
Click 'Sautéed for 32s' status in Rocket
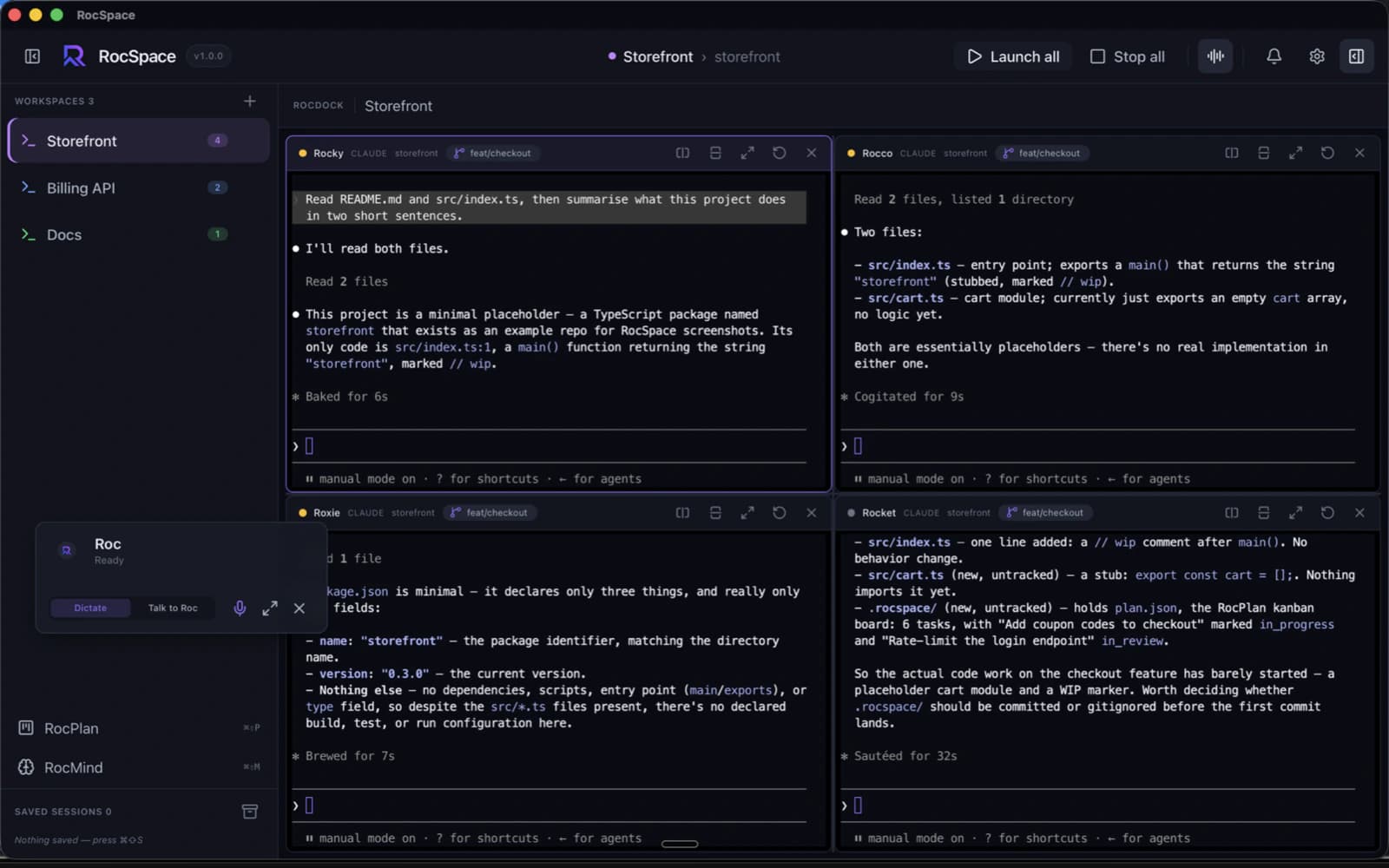(x=905, y=756)
